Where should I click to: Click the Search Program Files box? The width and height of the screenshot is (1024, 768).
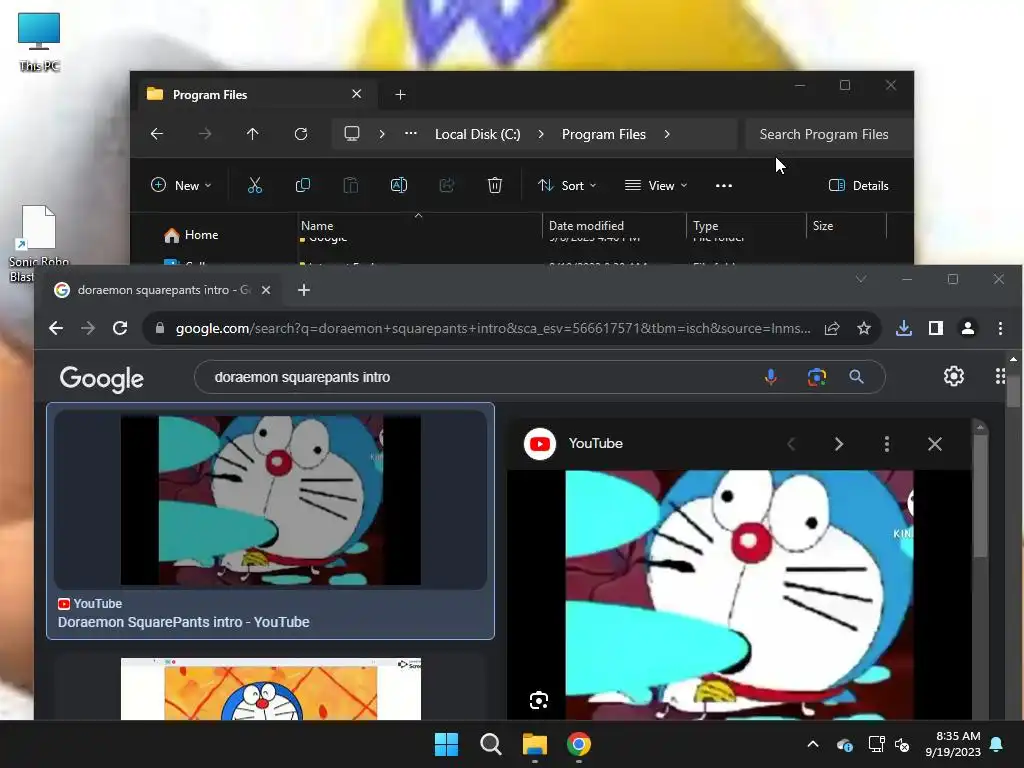tap(828, 134)
